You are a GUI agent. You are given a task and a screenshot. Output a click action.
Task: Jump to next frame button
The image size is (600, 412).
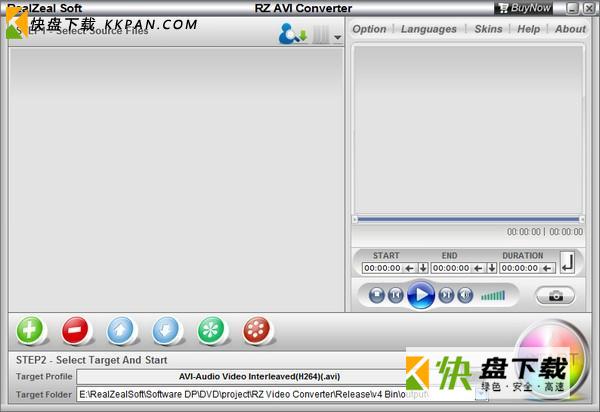point(446,295)
